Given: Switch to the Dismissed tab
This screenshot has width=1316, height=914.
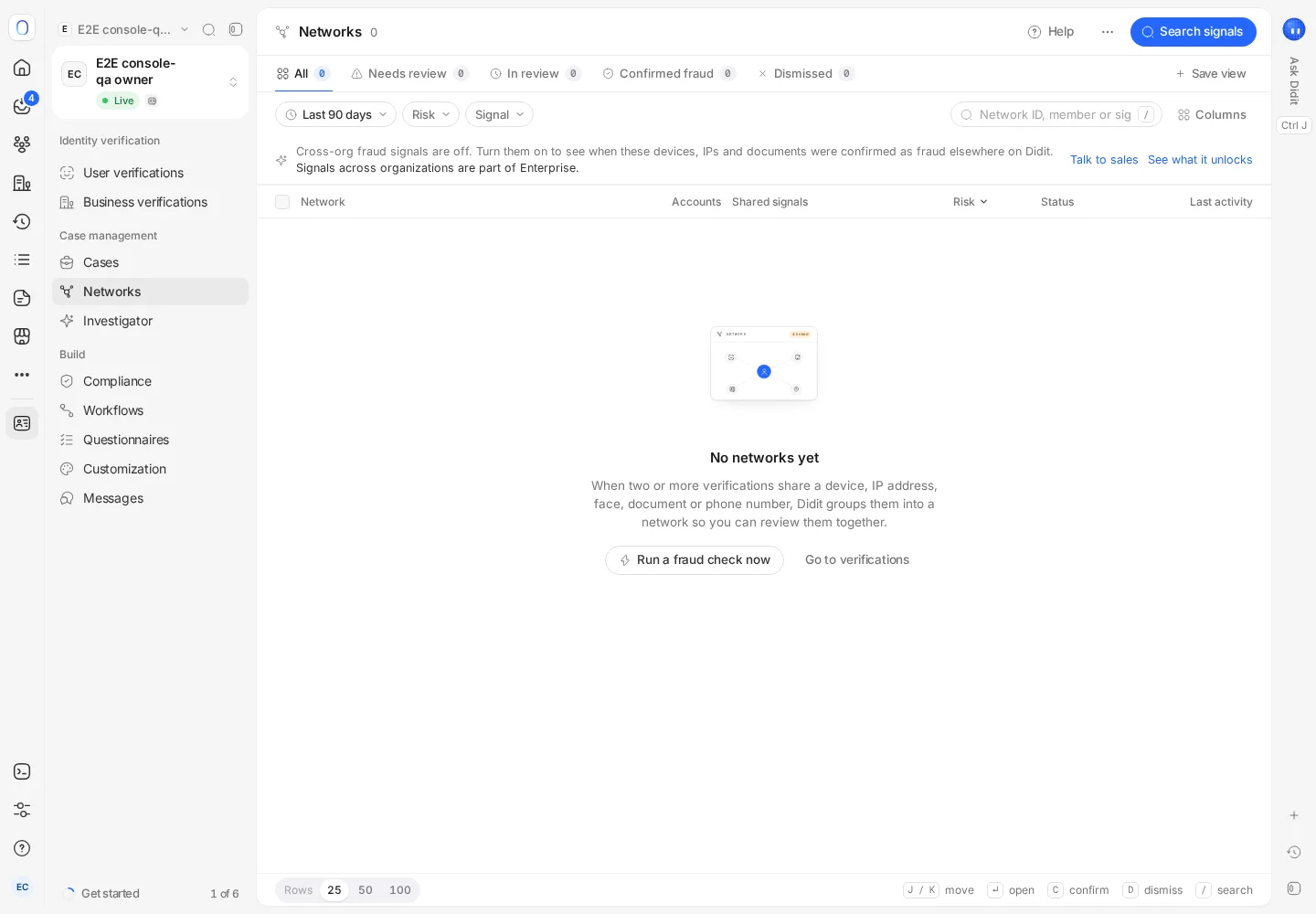Looking at the screenshot, I should click(x=805, y=73).
